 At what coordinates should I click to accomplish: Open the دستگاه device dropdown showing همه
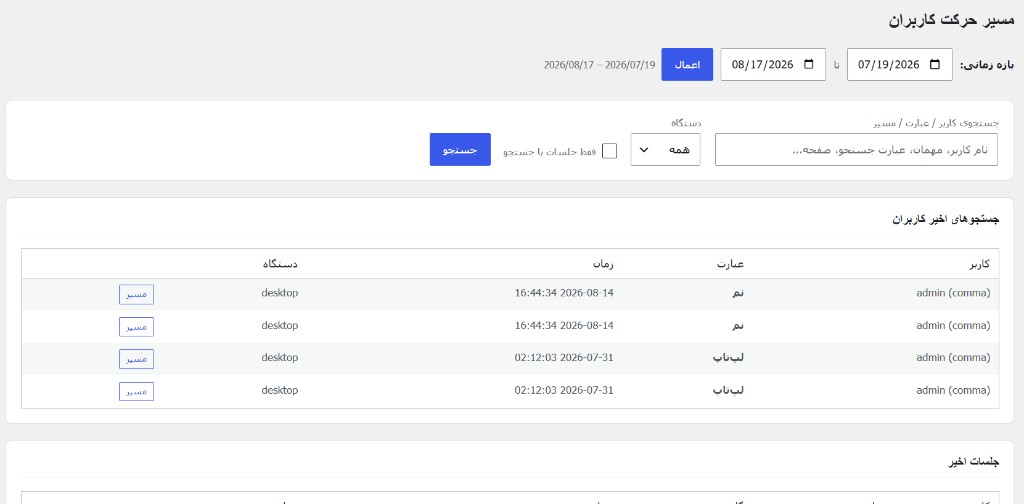pyautogui.click(x=665, y=150)
